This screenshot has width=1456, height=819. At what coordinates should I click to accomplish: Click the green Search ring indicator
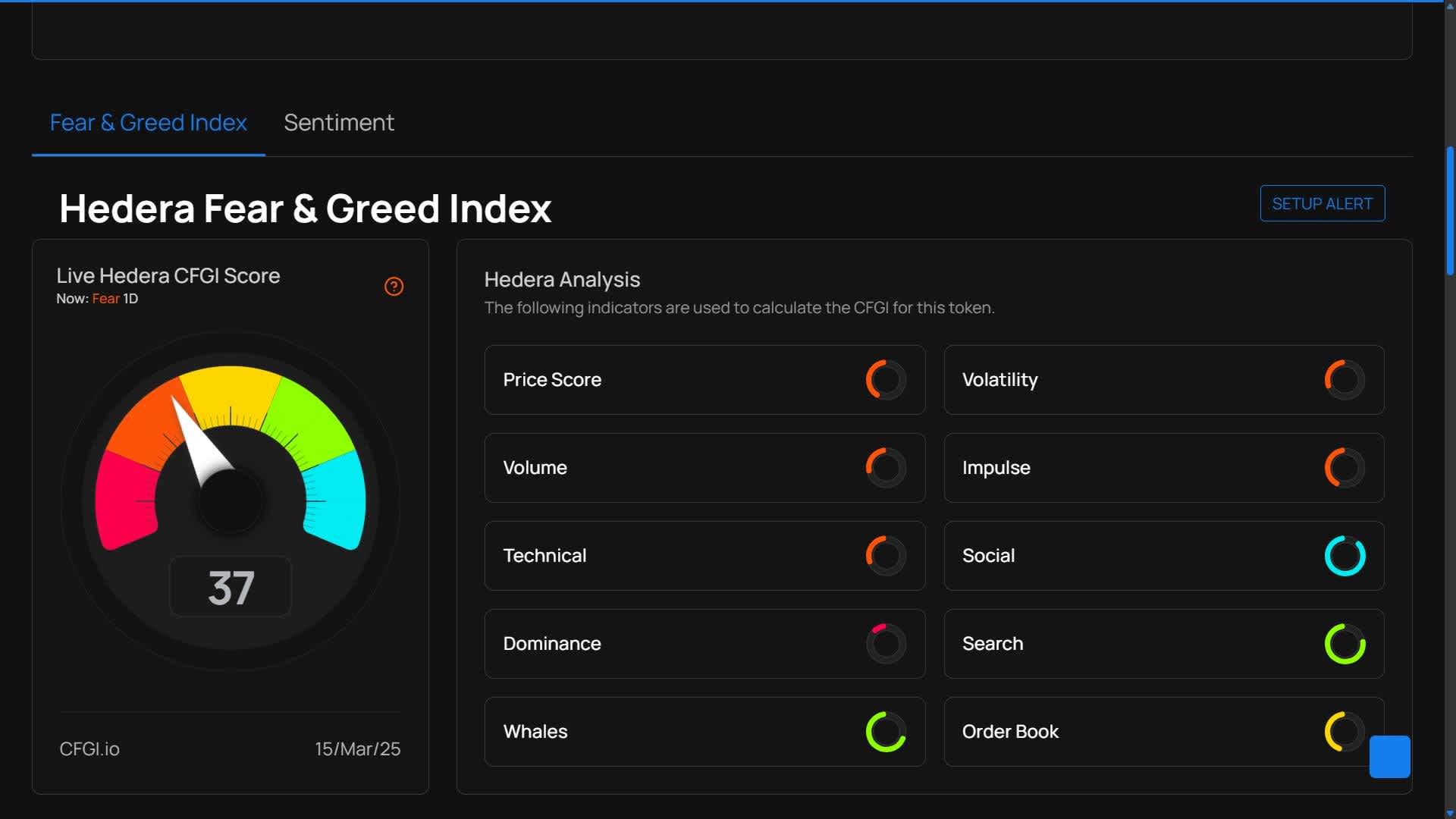point(1345,644)
